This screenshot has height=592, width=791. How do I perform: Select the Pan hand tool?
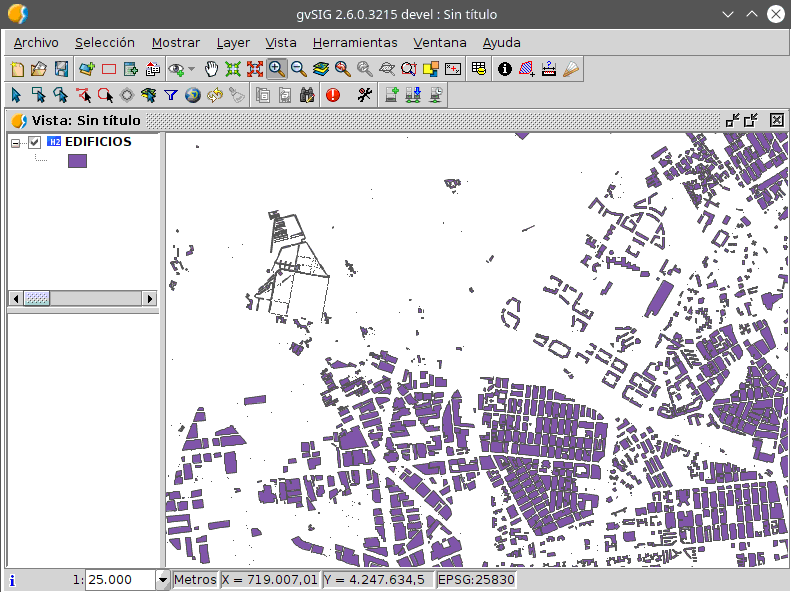[x=211, y=69]
